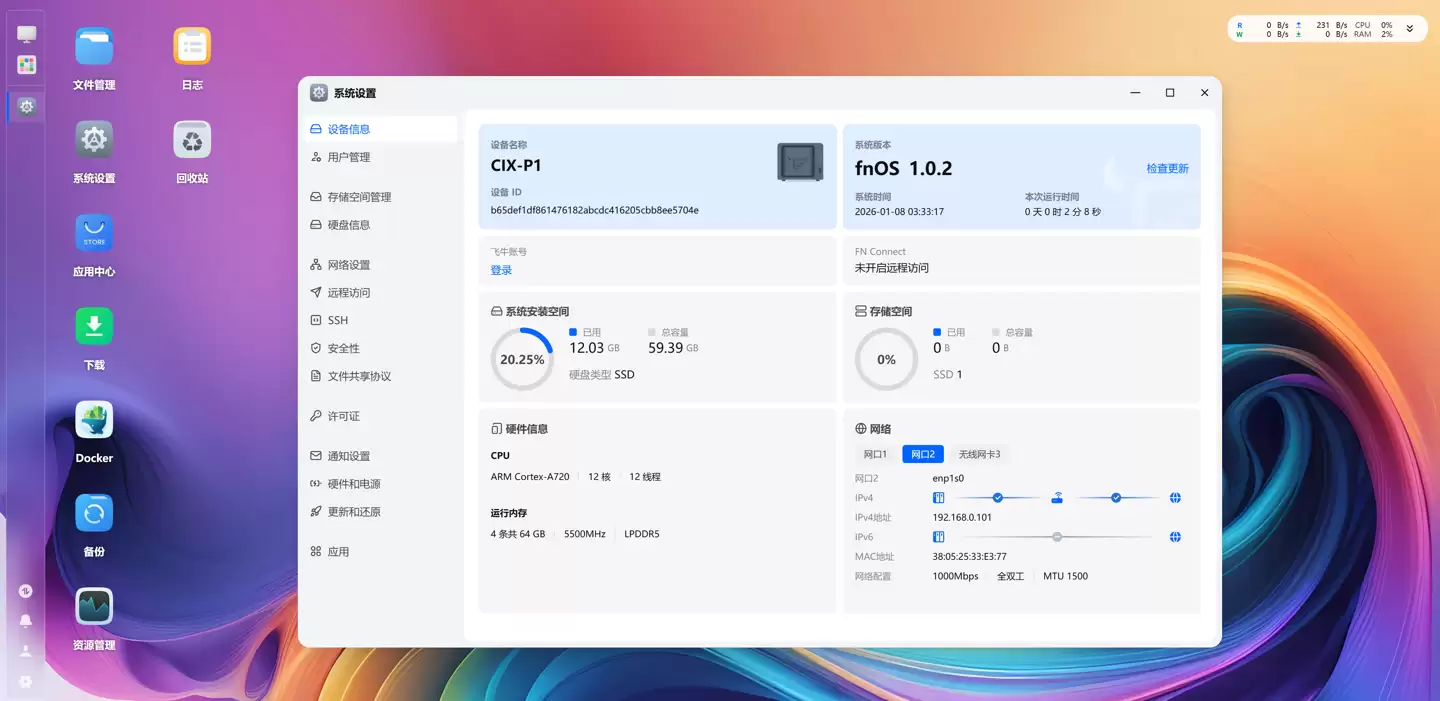Click the 登录 link under 飞牛账号
The width and height of the screenshot is (1440, 701).
(x=501, y=269)
